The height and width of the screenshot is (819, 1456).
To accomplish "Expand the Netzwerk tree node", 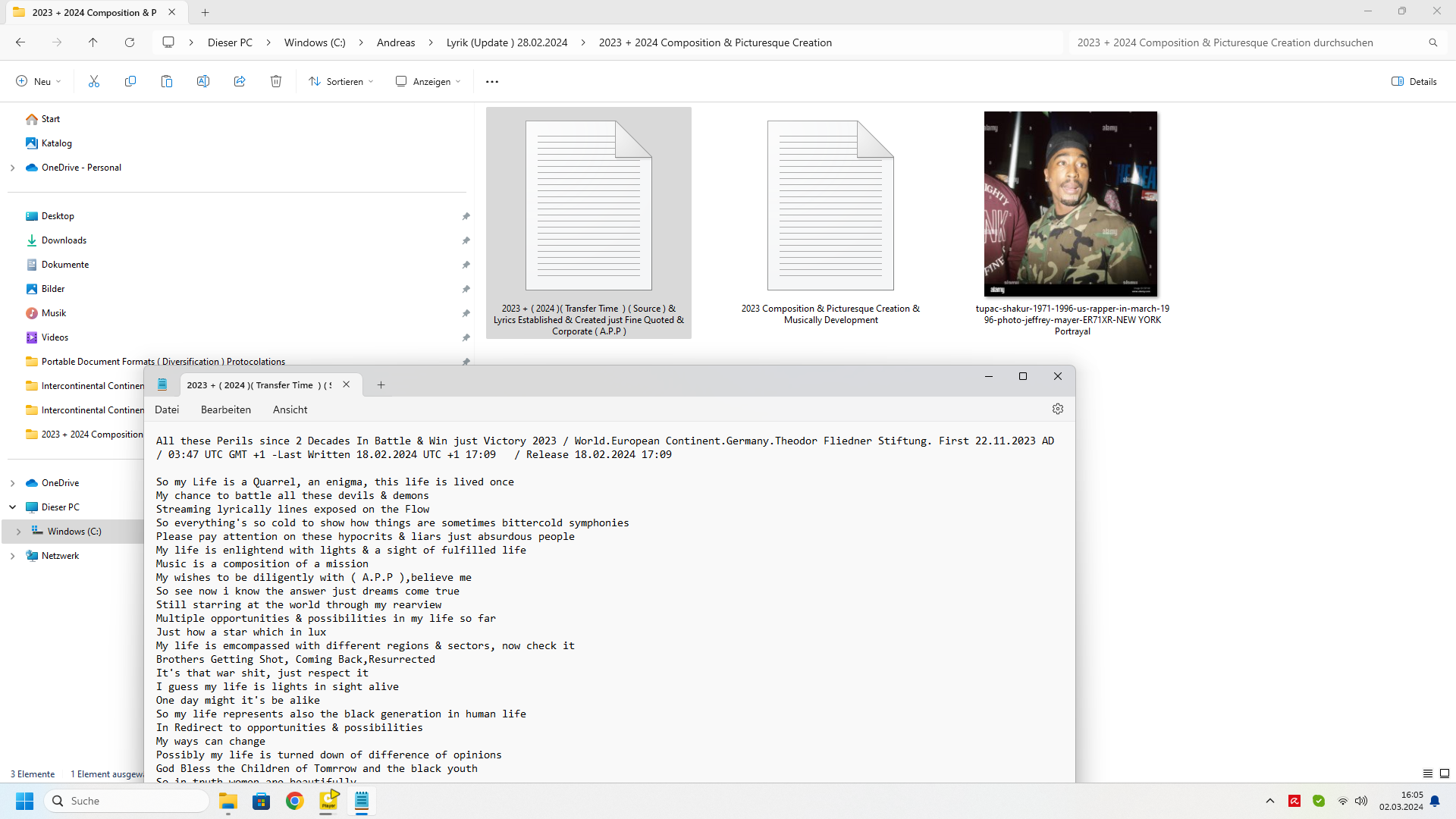I will point(13,556).
